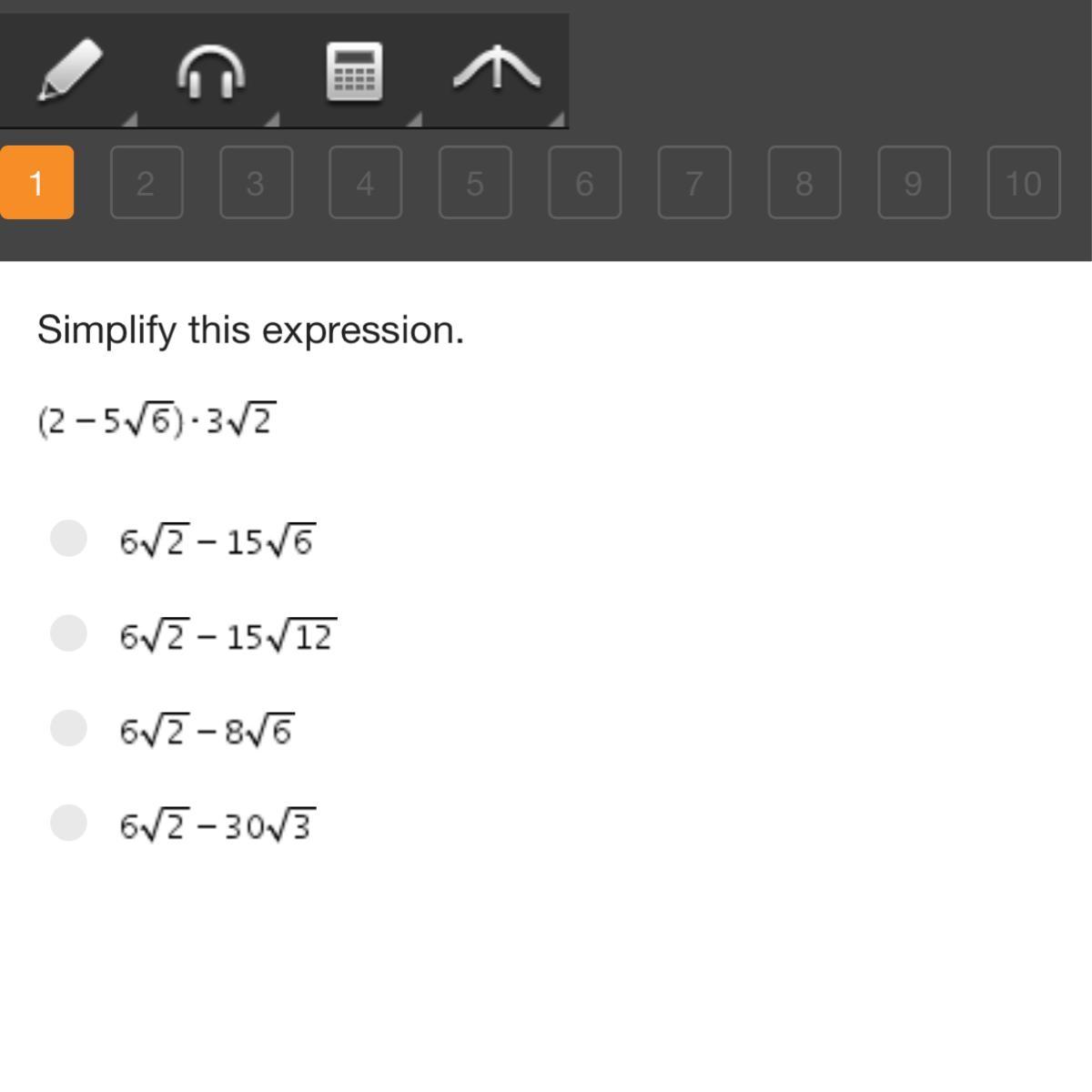Navigate to question 10
1092x1092 pixels.
(1024, 183)
